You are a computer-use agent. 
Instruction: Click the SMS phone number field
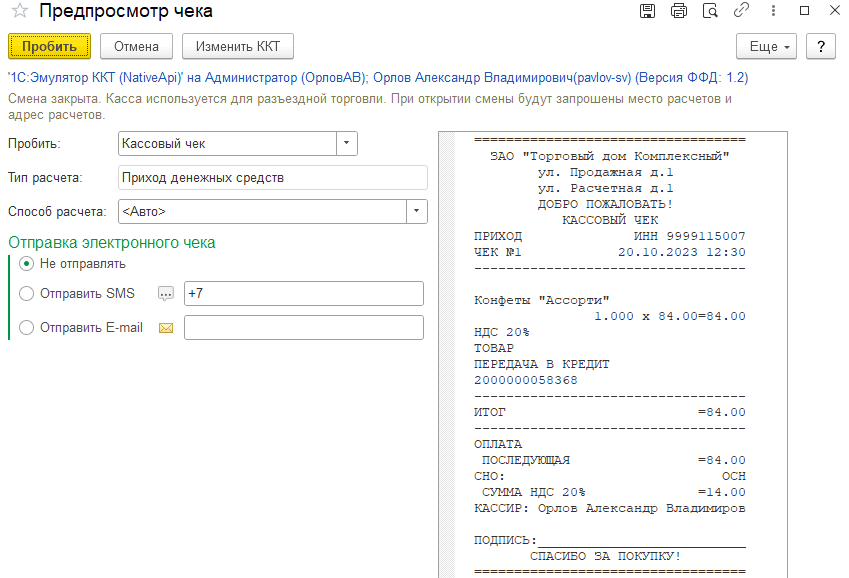[x=304, y=294]
